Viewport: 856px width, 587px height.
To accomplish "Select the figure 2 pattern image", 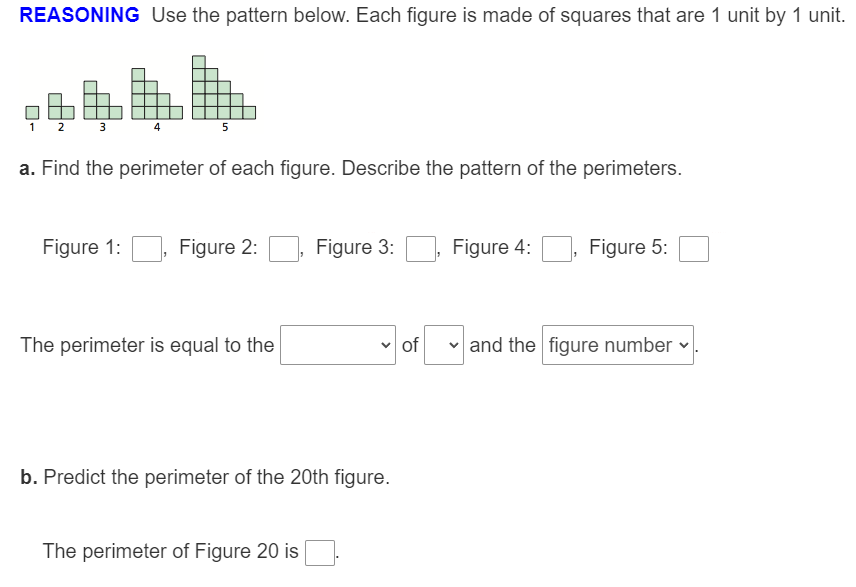I will pyautogui.click(x=60, y=105).
